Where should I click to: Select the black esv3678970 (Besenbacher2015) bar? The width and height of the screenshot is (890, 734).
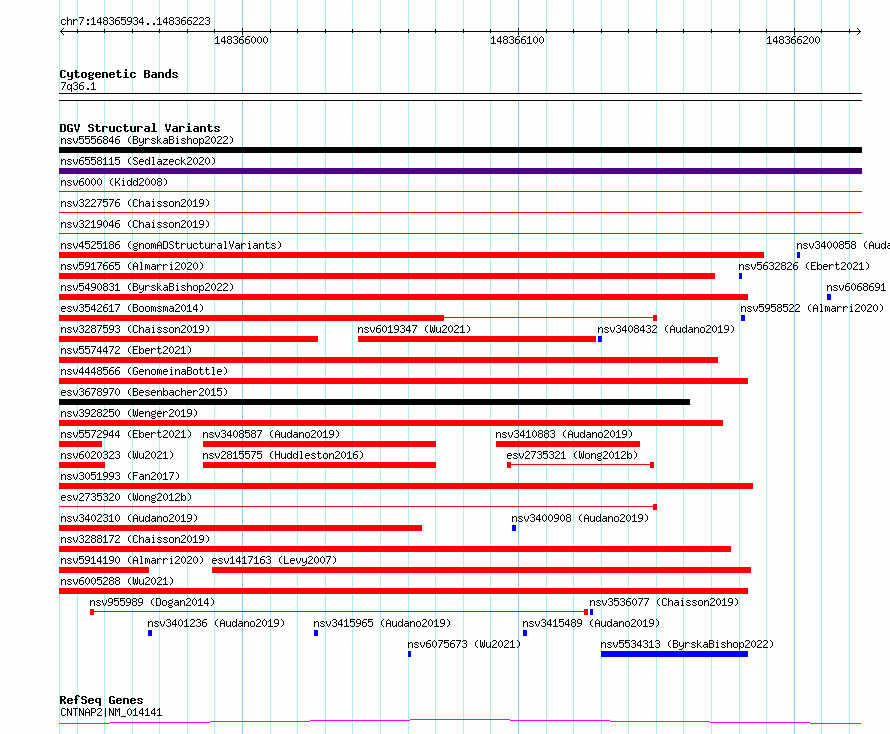[375, 402]
